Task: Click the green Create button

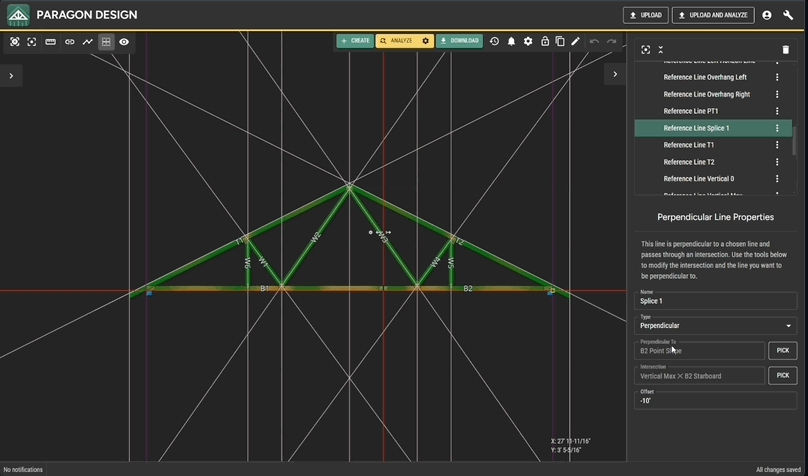Action: [355, 41]
